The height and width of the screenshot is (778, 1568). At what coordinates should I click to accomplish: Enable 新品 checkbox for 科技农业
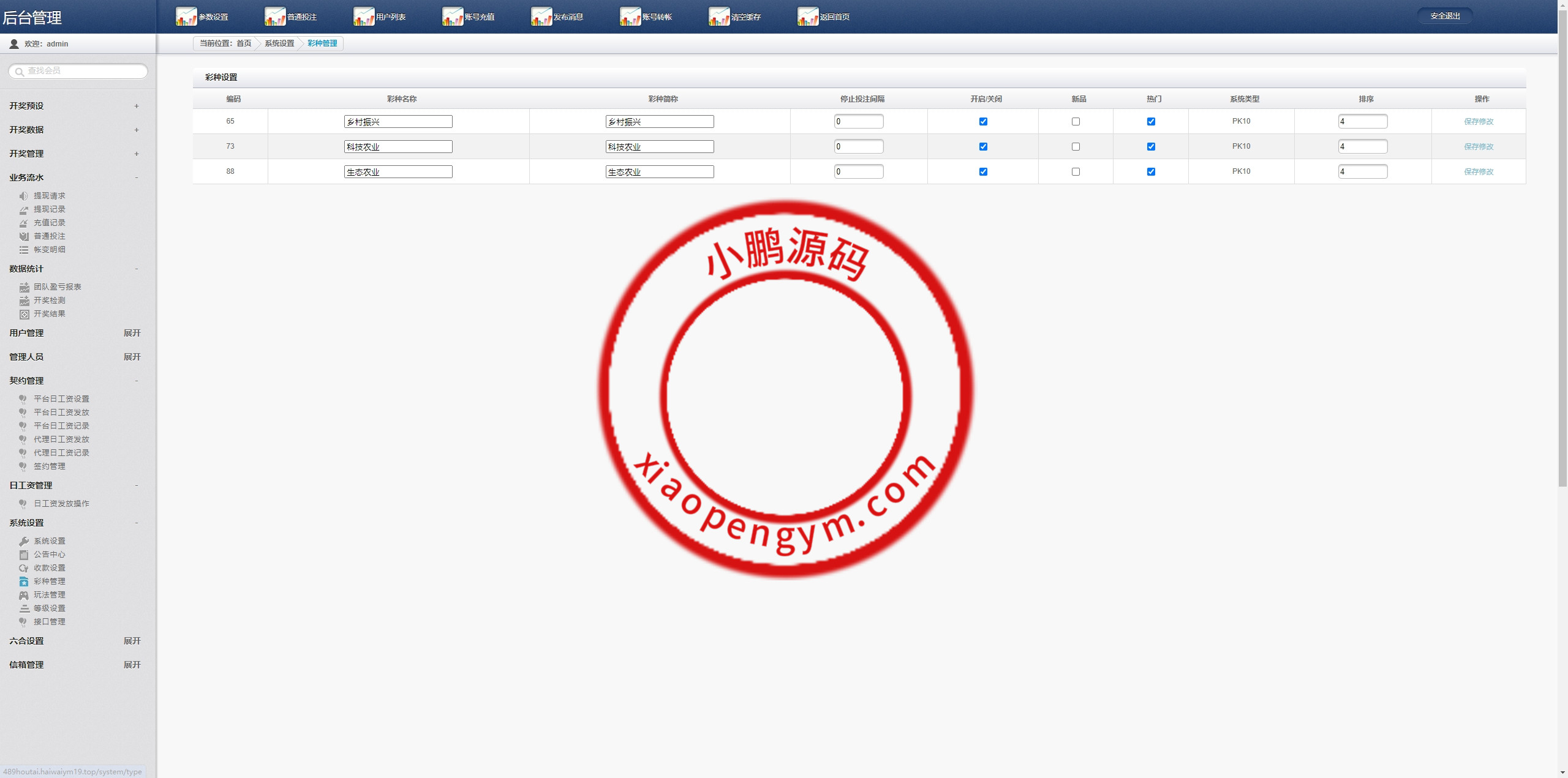point(1076,146)
